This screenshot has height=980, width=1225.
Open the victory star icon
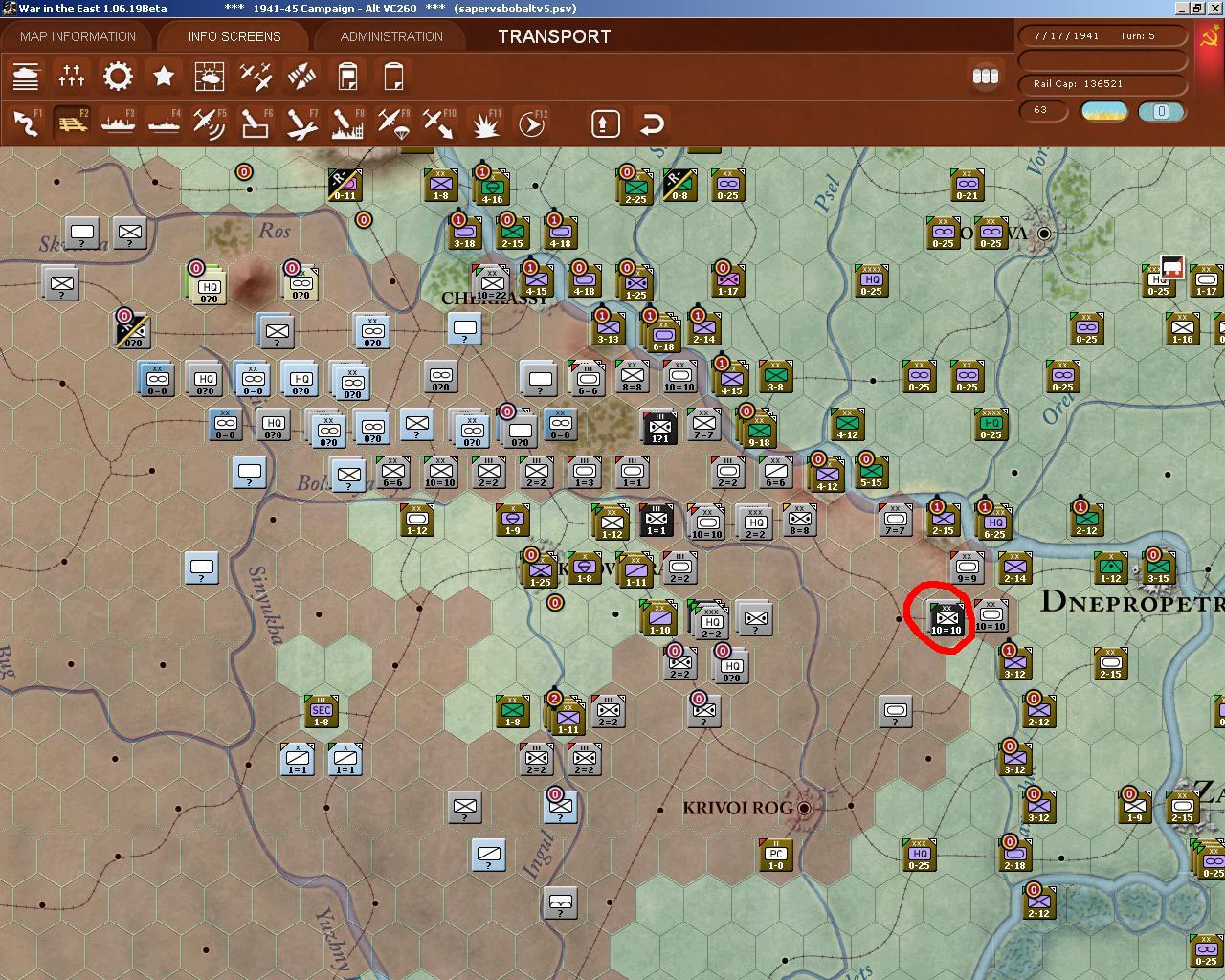click(x=164, y=77)
